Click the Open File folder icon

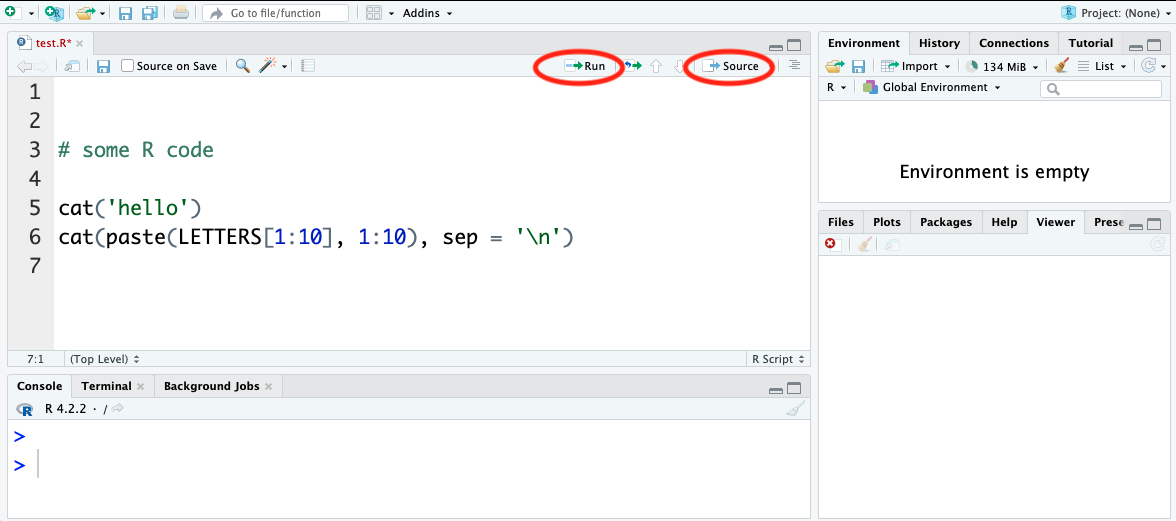point(86,13)
